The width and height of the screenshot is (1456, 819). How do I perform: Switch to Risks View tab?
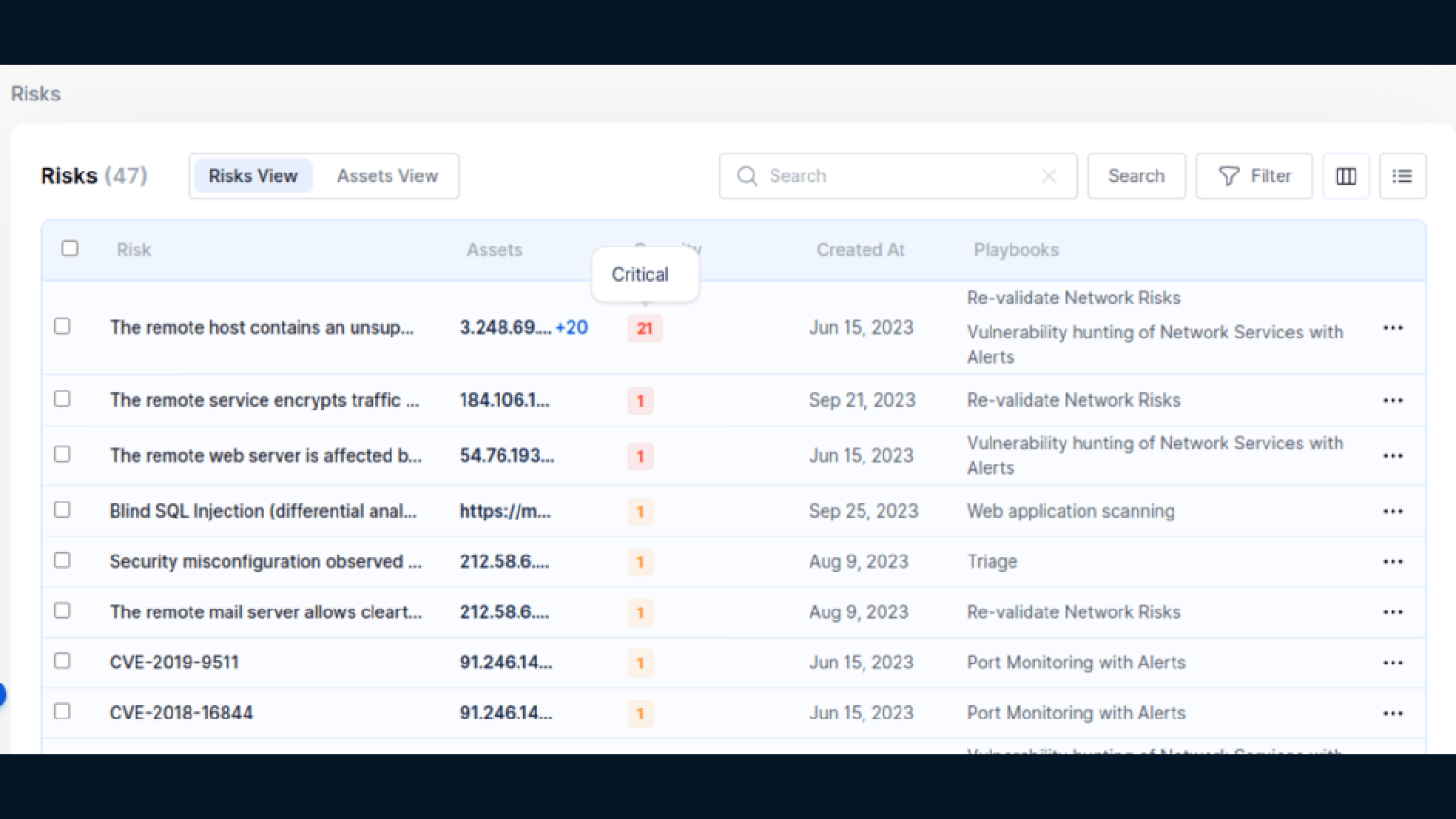pos(253,176)
